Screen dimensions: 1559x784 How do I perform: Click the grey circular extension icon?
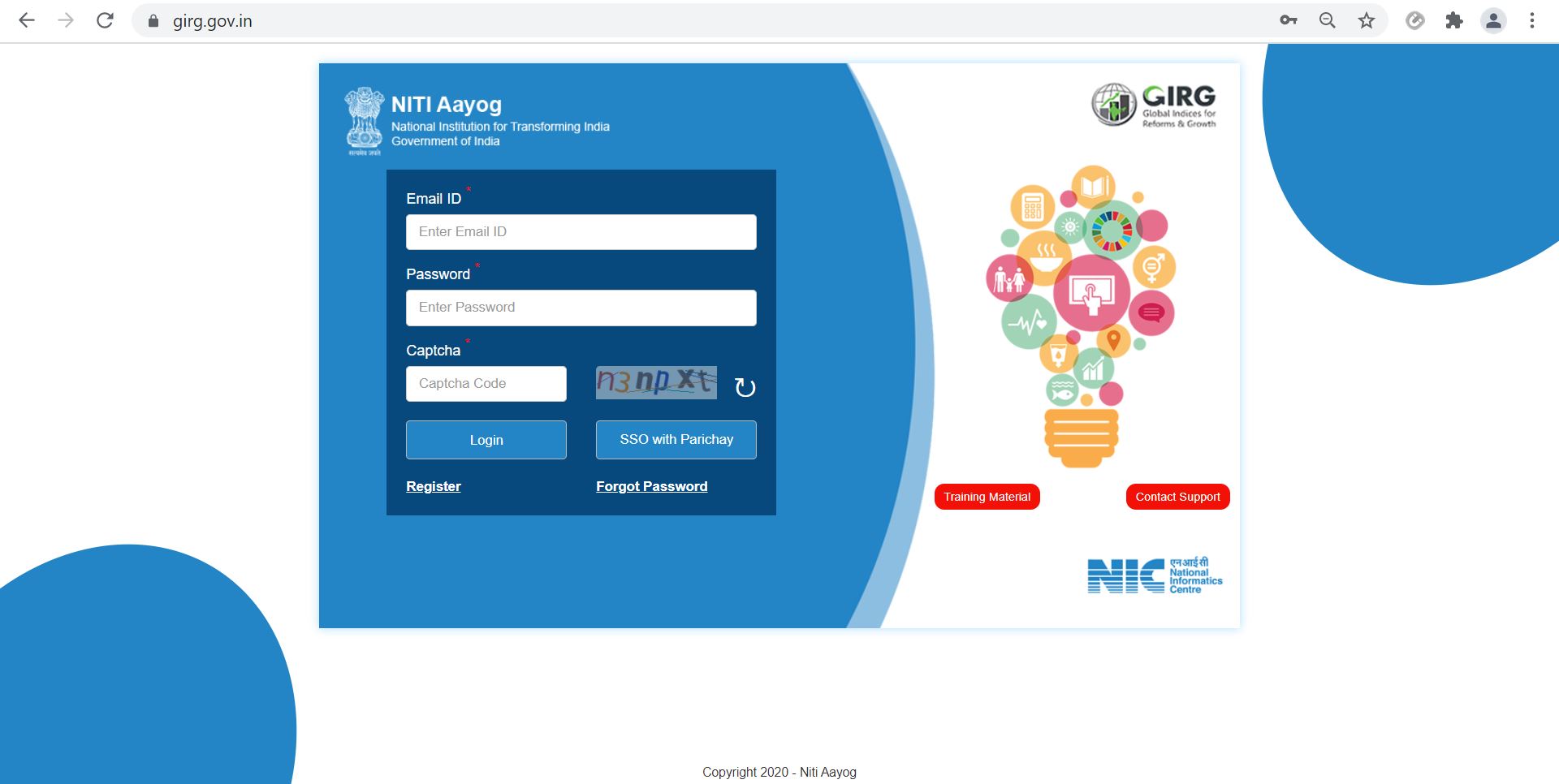tap(1415, 20)
